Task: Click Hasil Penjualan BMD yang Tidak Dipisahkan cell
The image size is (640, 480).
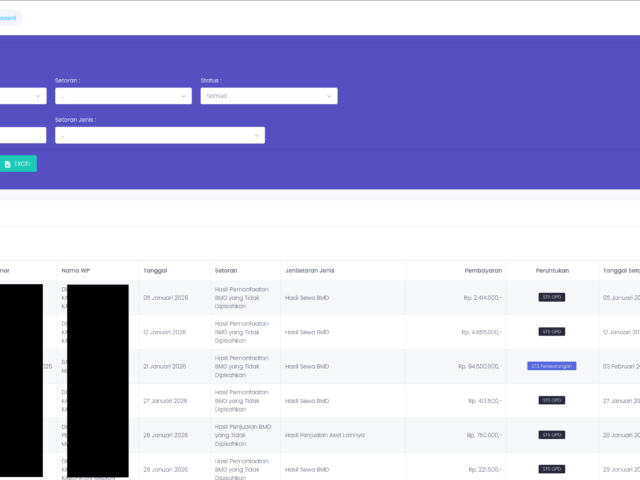Action: (x=243, y=435)
